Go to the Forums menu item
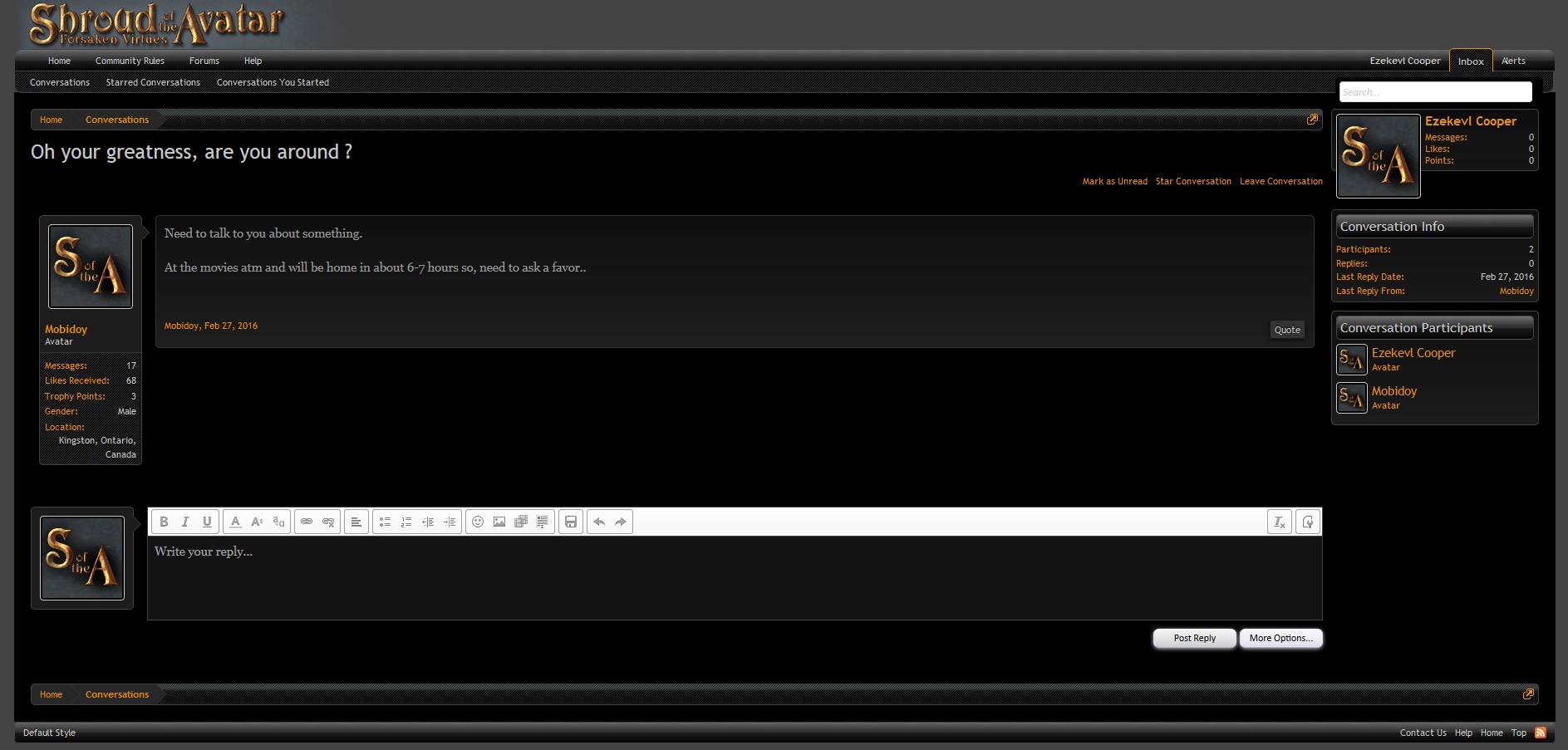 coord(204,61)
